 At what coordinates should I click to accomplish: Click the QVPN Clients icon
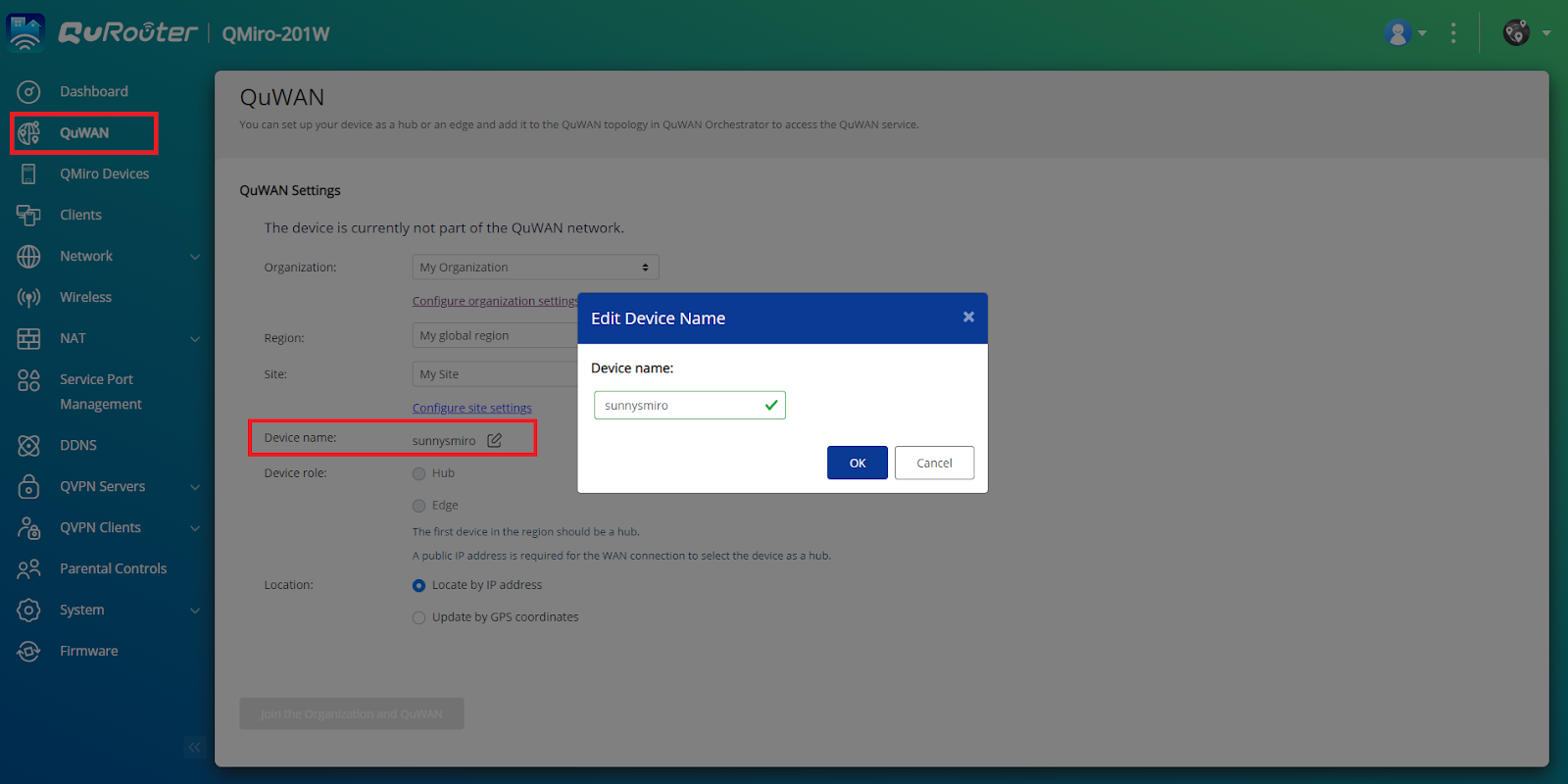[x=28, y=528]
